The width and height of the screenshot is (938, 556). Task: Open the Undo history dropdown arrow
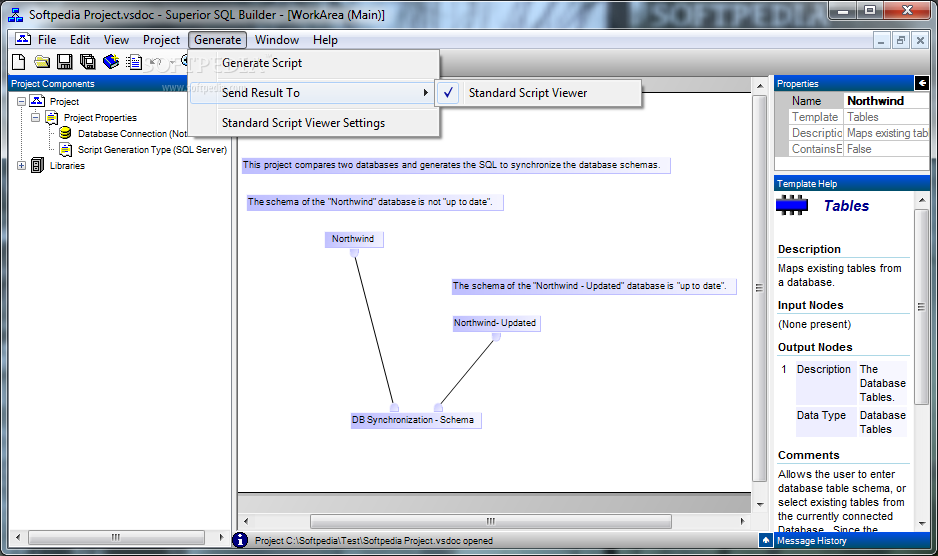tap(172, 62)
